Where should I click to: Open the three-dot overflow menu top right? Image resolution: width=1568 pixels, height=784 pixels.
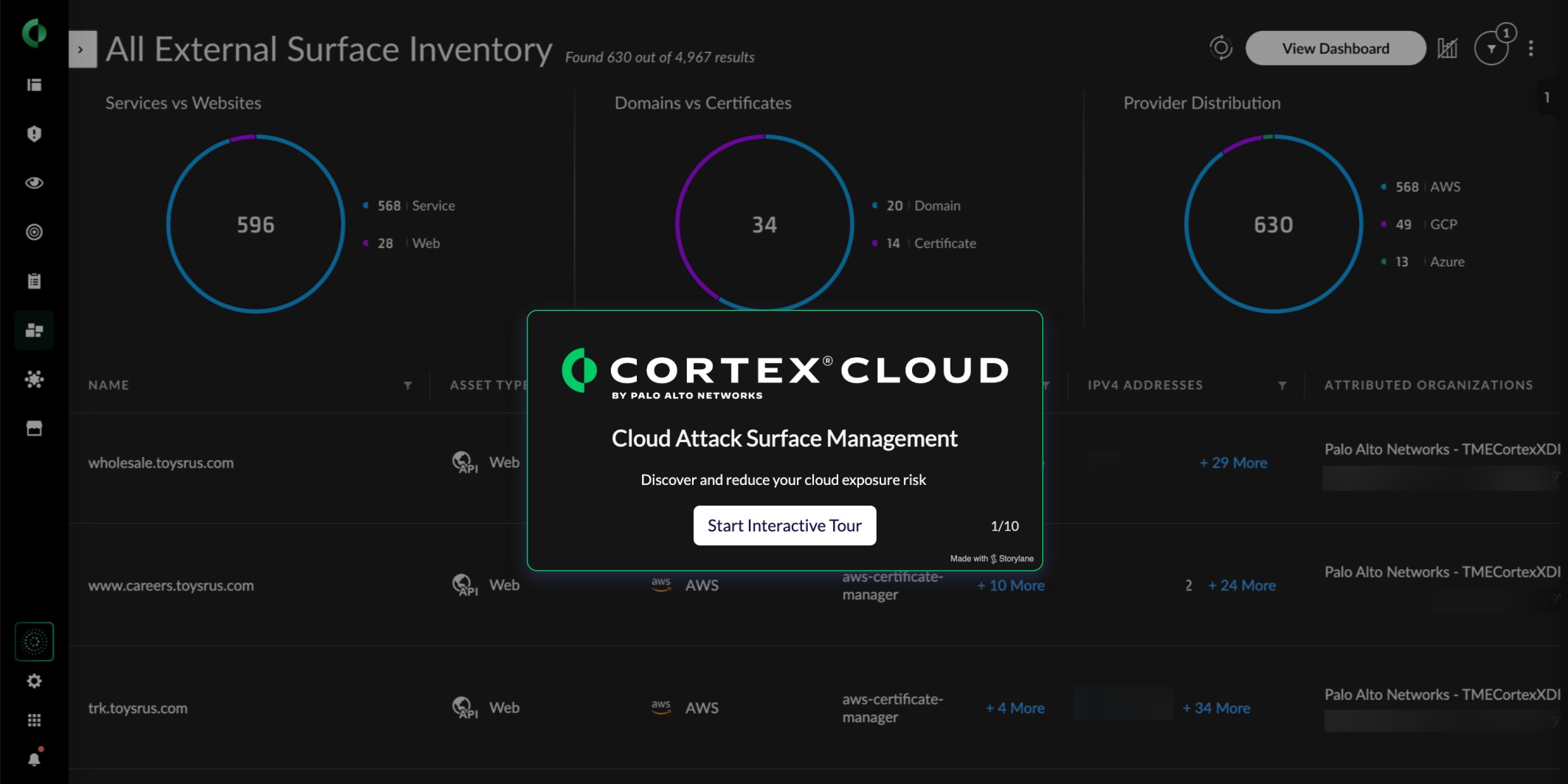click(x=1532, y=48)
